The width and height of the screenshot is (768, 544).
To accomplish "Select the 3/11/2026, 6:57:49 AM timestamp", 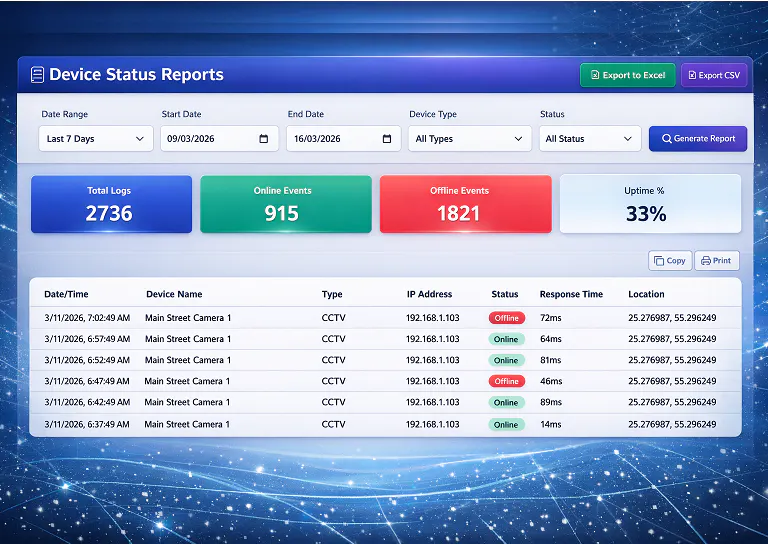I will click(x=87, y=339).
